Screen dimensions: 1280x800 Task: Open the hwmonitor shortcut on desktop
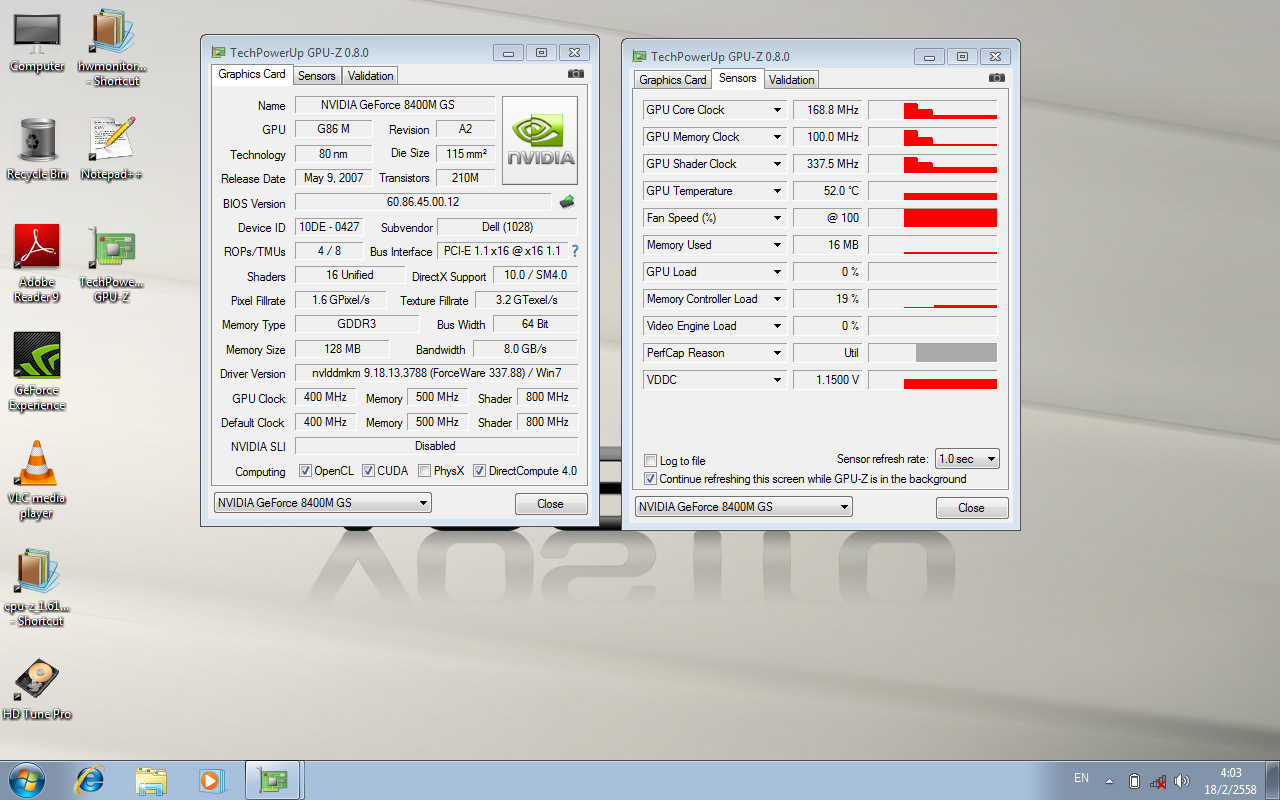pyautogui.click(x=112, y=48)
